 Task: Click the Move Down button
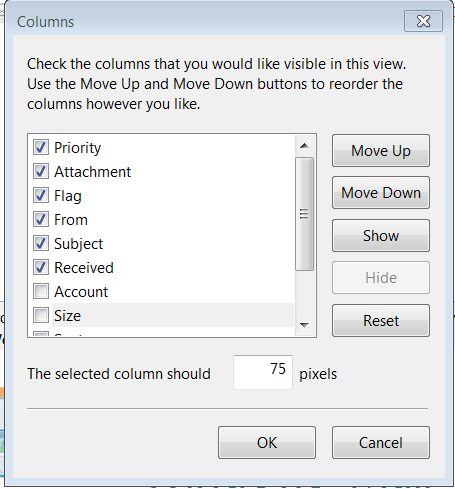point(381,193)
